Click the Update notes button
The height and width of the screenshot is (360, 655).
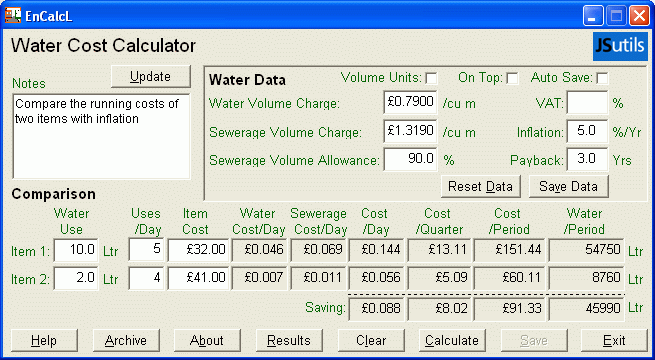tap(151, 76)
